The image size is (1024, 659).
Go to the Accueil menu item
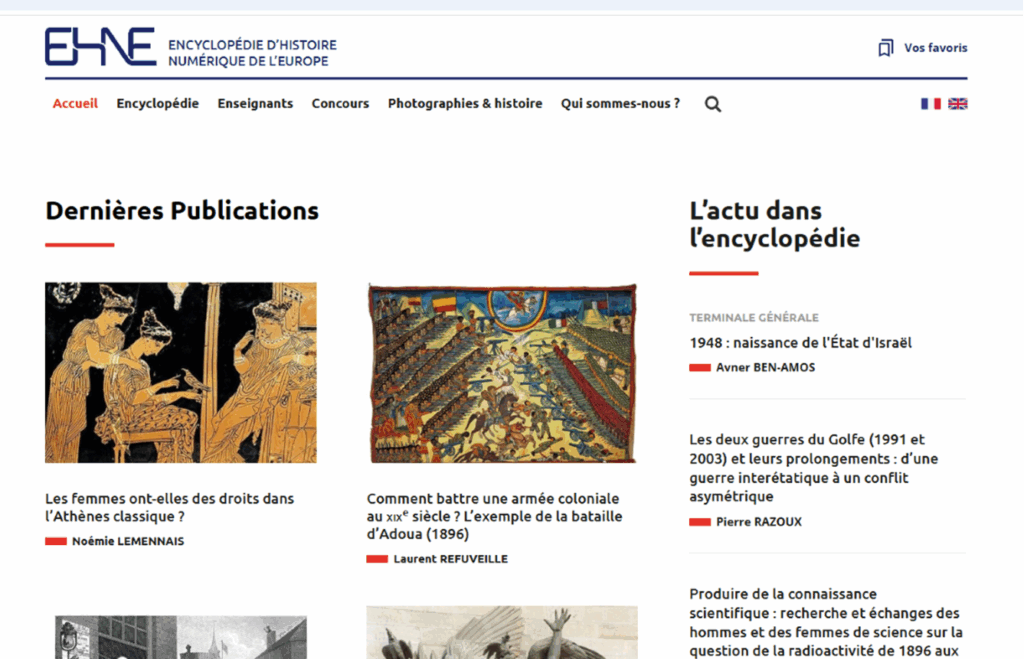click(75, 103)
